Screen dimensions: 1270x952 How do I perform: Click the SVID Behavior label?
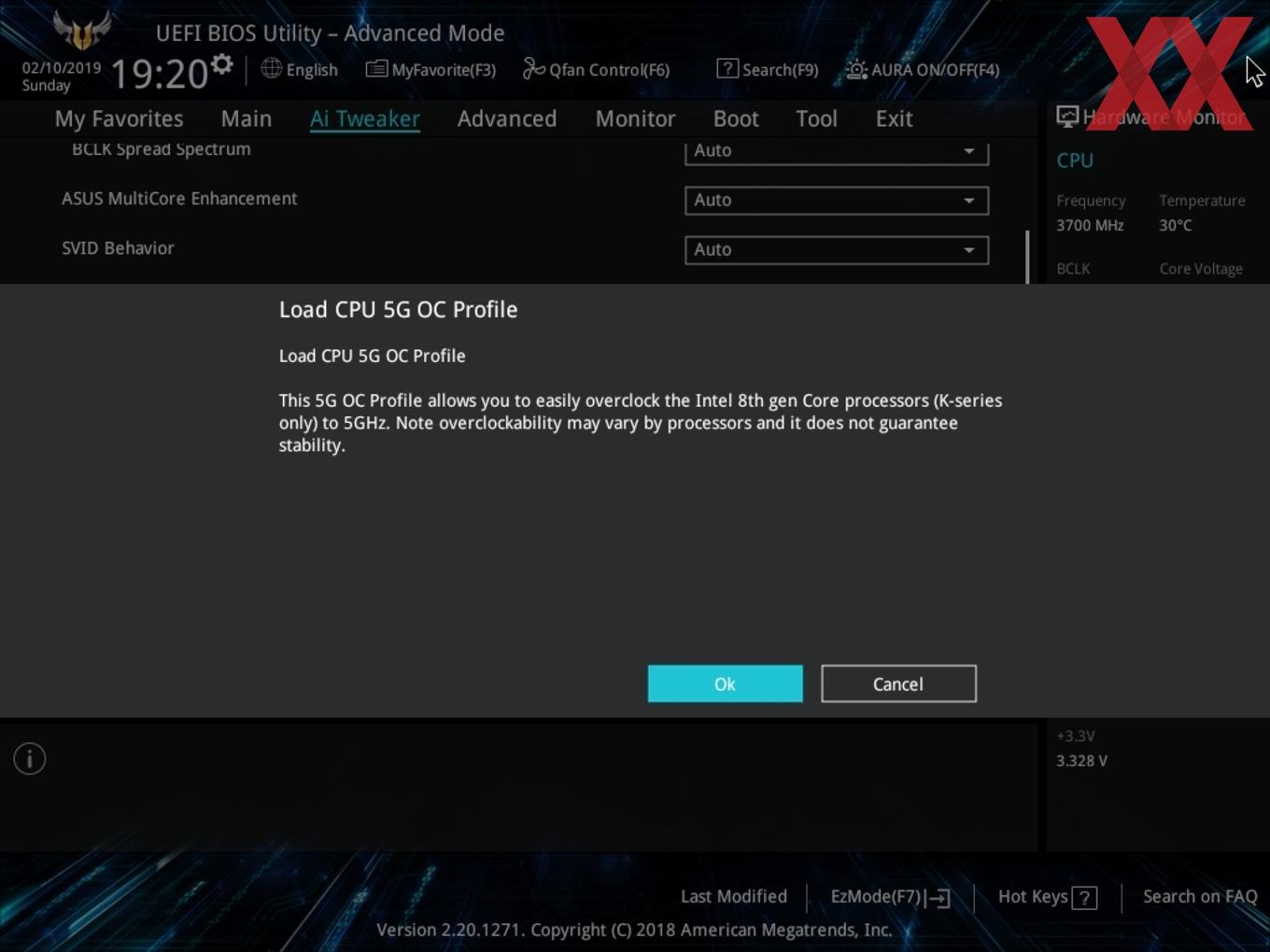tap(118, 248)
